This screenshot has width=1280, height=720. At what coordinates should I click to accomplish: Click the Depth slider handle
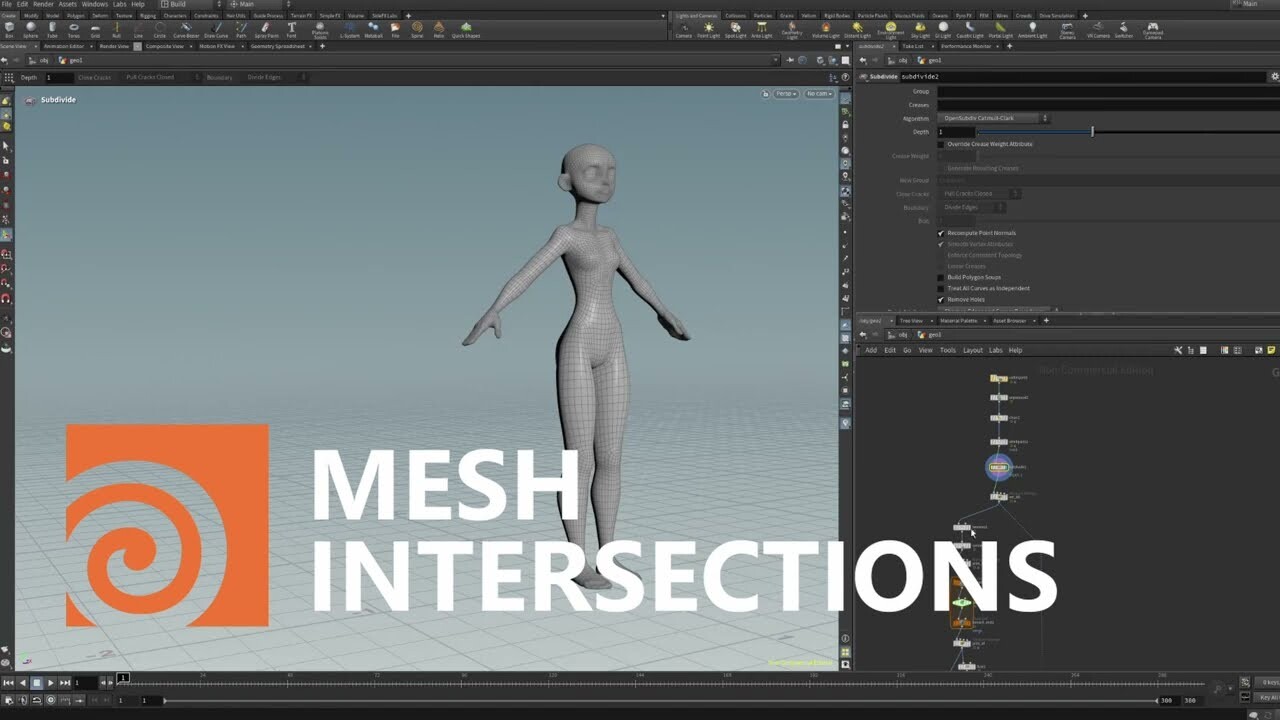point(1092,131)
